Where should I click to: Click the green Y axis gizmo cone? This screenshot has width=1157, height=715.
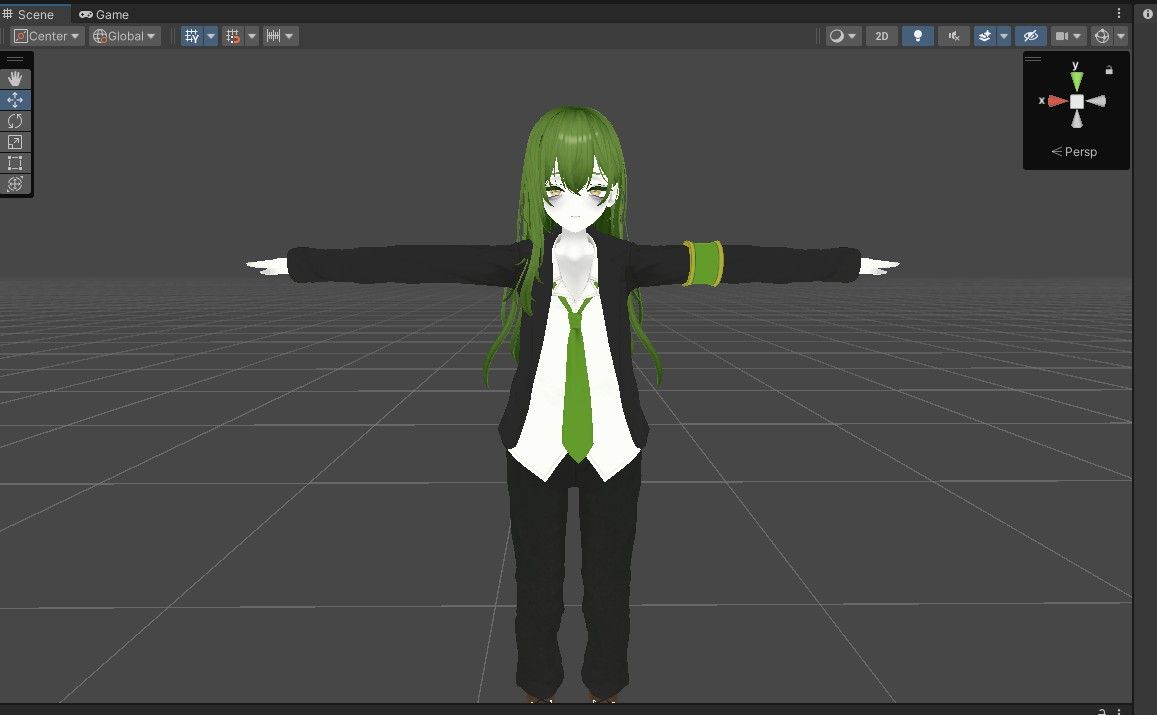pyautogui.click(x=1077, y=80)
